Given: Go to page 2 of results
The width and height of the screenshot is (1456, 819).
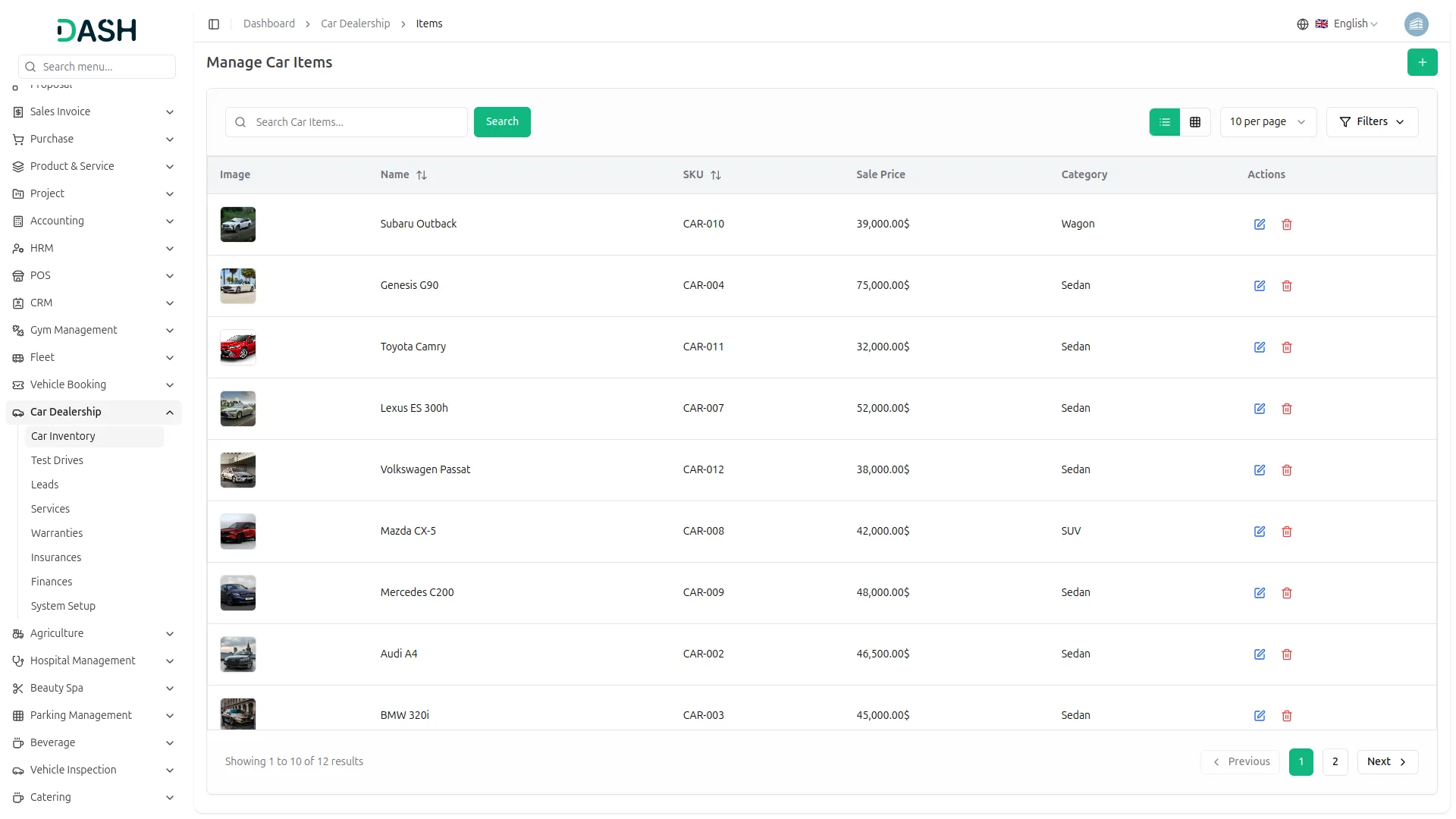Looking at the screenshot, I should click(x=1335, y=761).
